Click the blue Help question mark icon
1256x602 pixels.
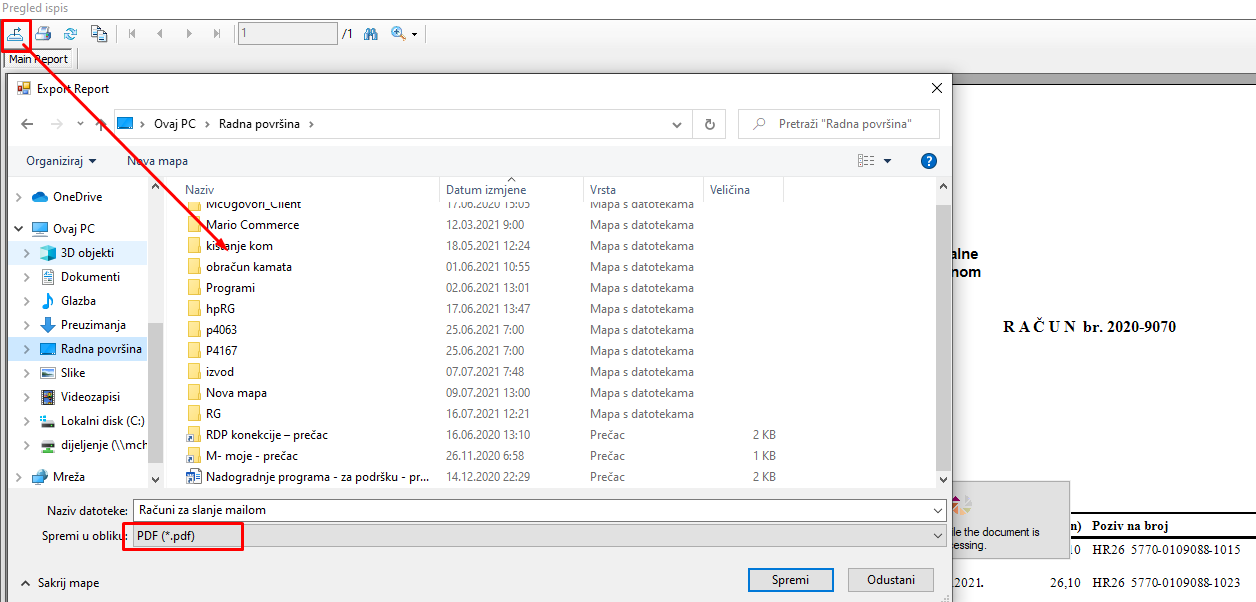928,161
